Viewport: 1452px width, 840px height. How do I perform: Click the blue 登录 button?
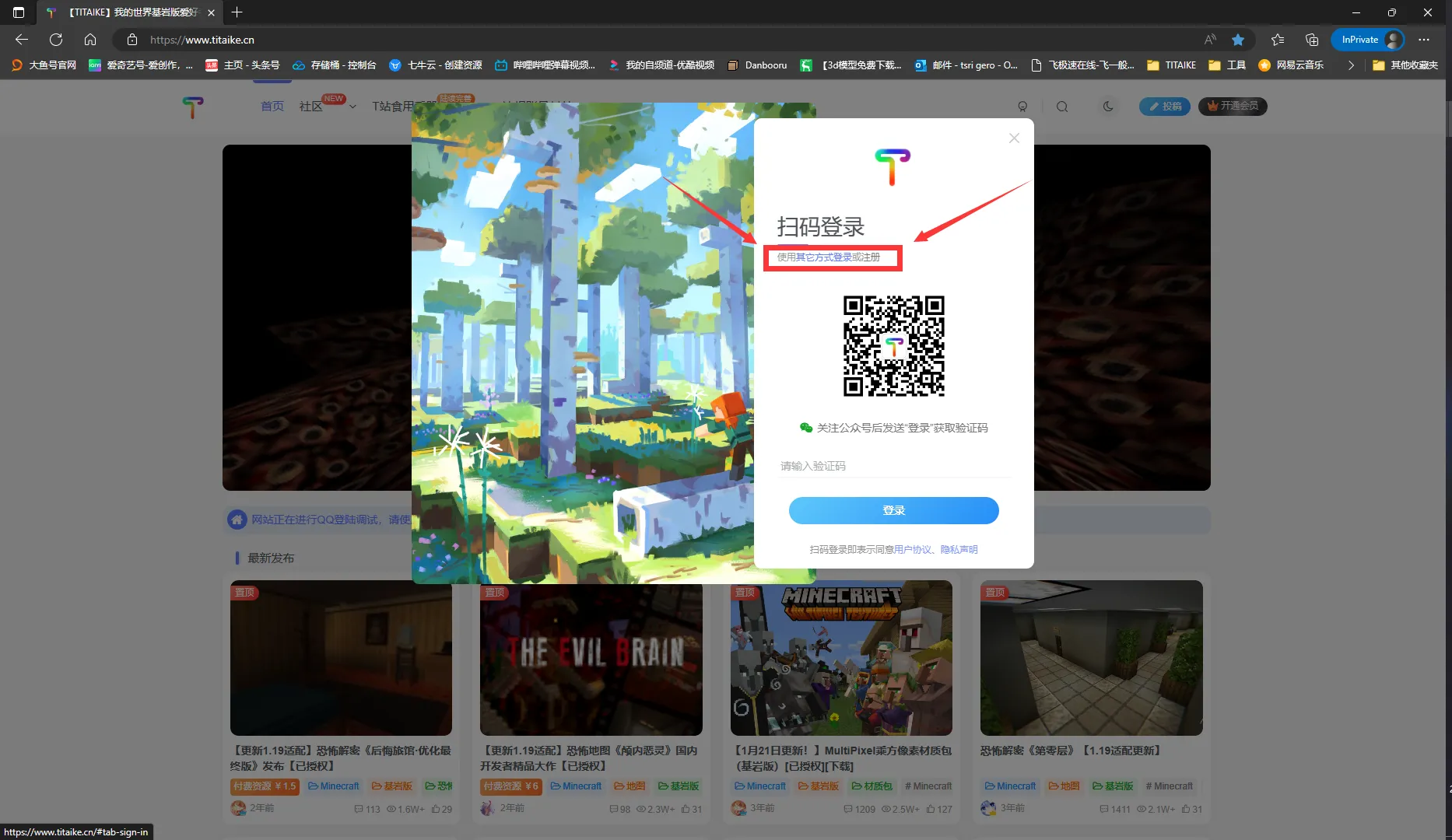pyautogui.click(x=893, y=510)
